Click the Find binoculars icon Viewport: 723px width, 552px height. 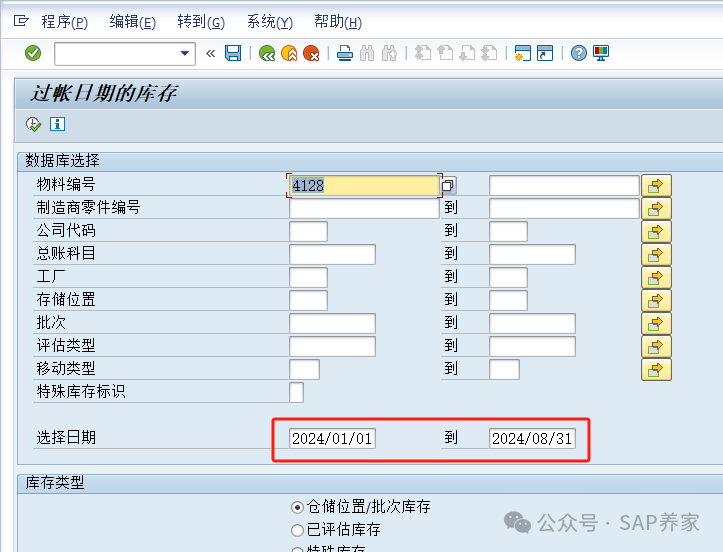pyautogui.click(x=367, y=53)
